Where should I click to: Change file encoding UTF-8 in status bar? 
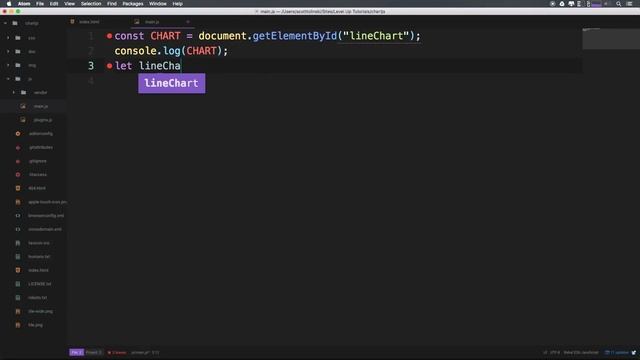(x=555, y=352)
